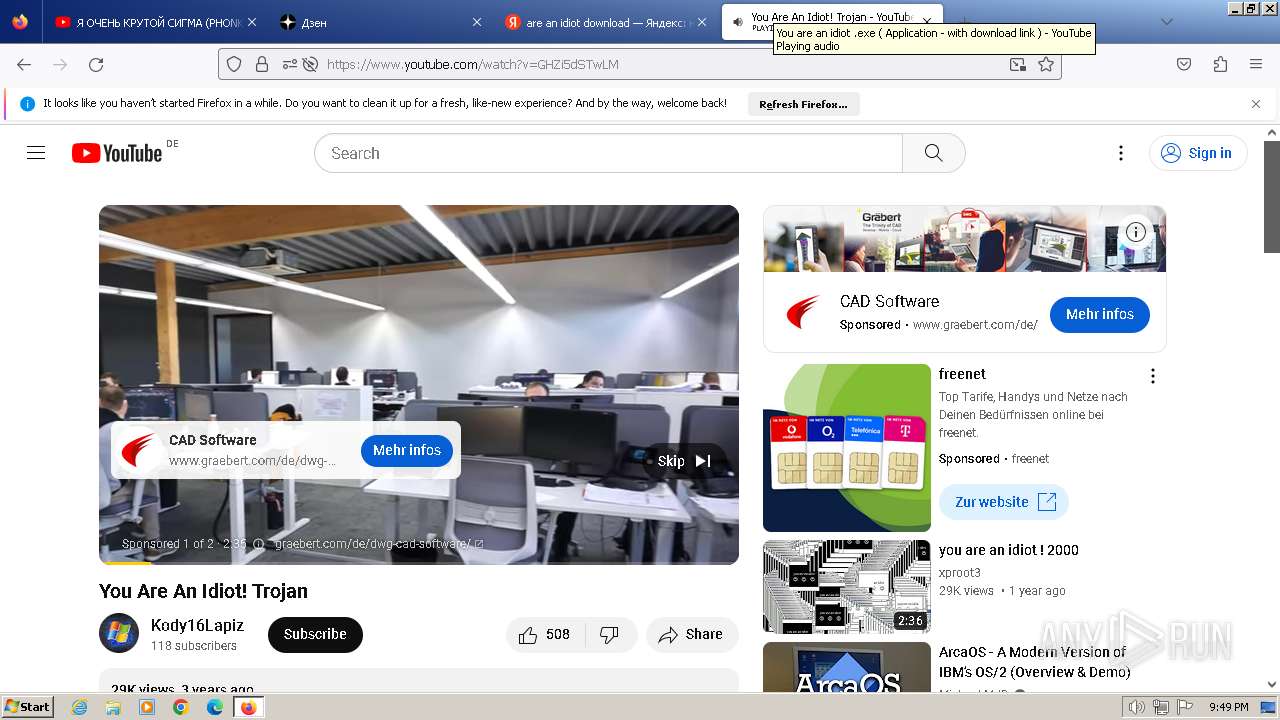Close the Дзен tab
Viewport: 1280px width, 720px height.
pos(476,22)
